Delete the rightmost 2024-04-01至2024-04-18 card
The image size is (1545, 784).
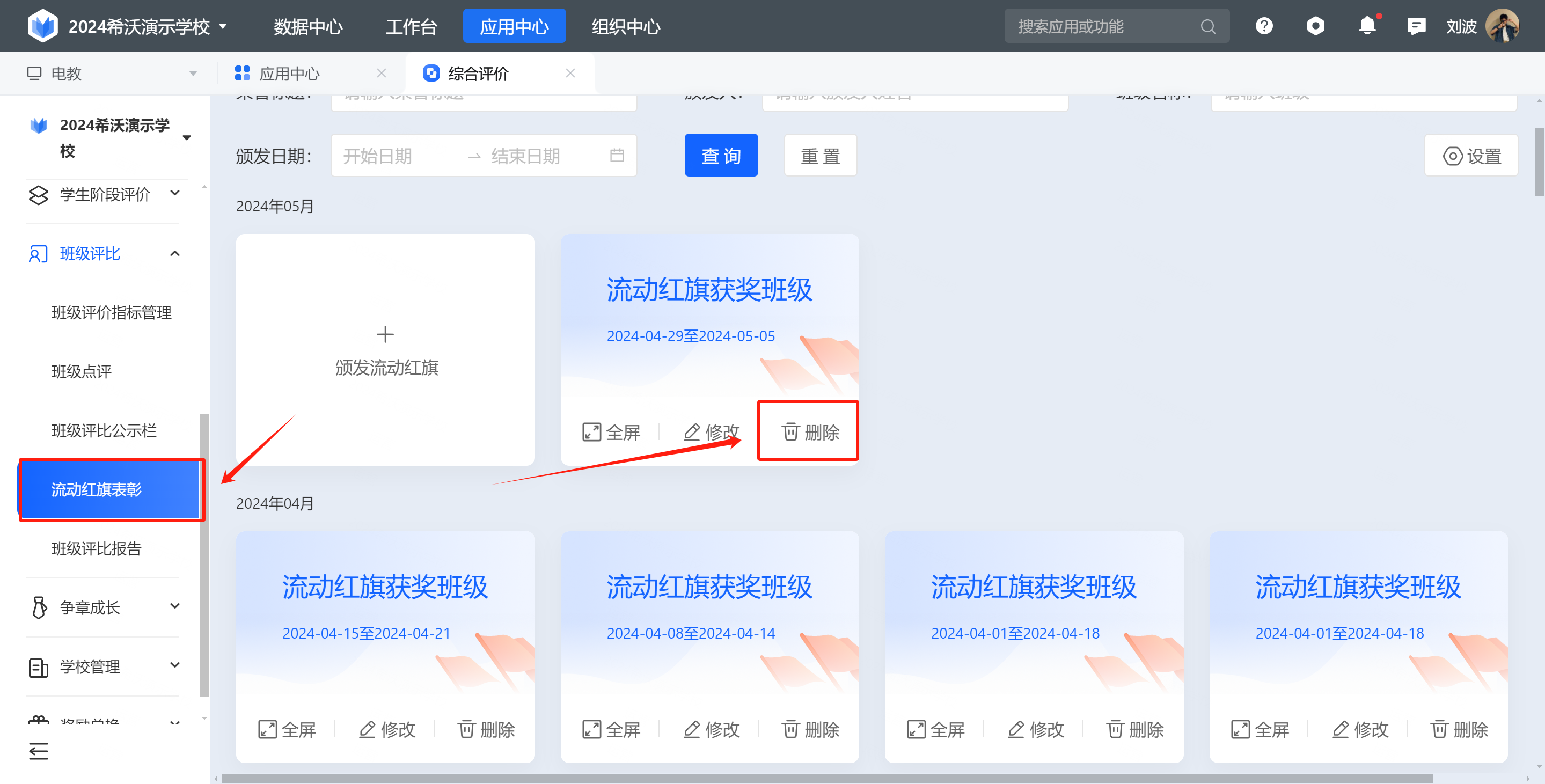pos(1459,729)
